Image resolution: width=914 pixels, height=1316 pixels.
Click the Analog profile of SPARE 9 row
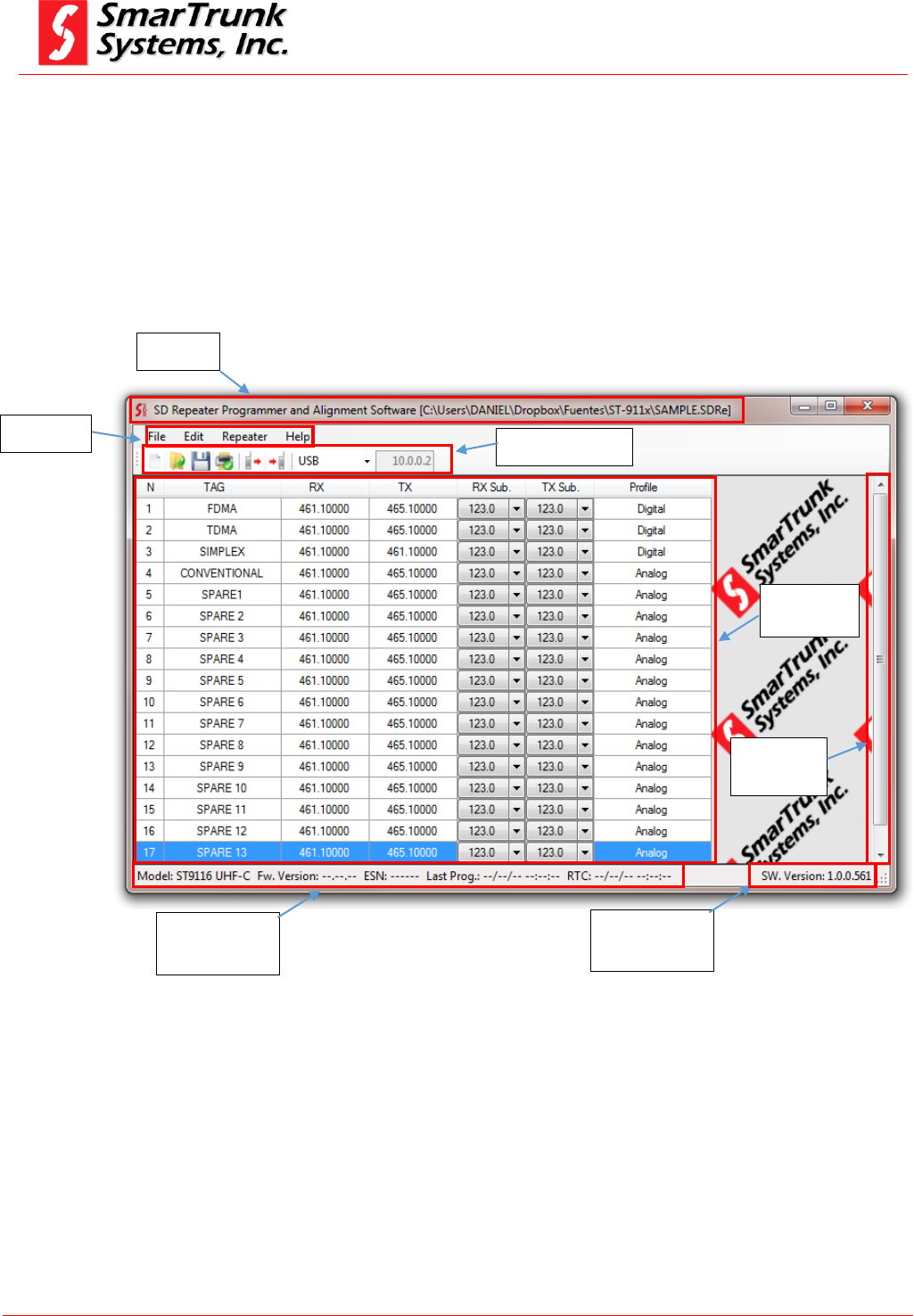652,767
